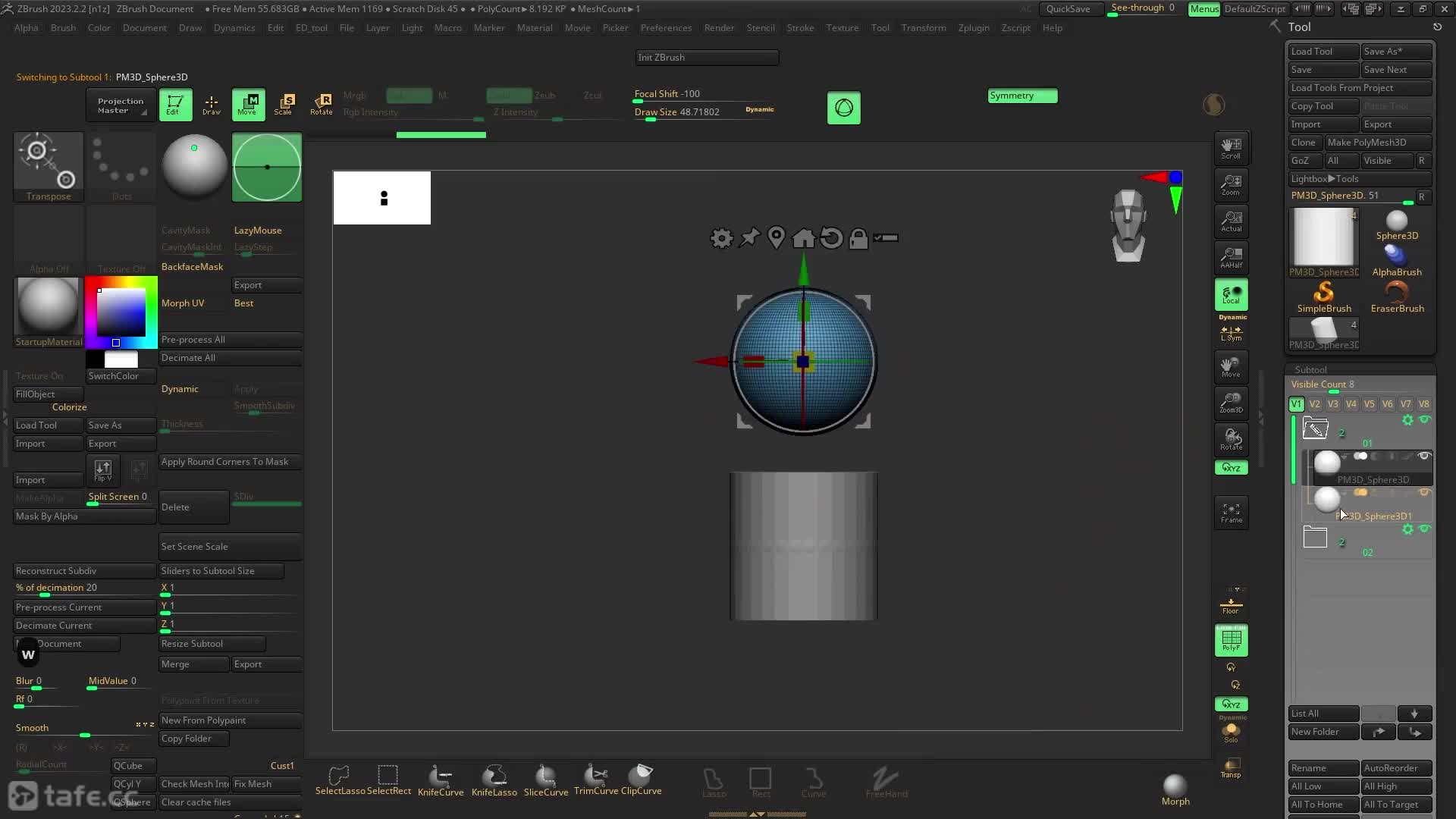This screenshot has height=819, width=1456.
Task: Open the DefaultZScript selector
Action: [1254, 8]
